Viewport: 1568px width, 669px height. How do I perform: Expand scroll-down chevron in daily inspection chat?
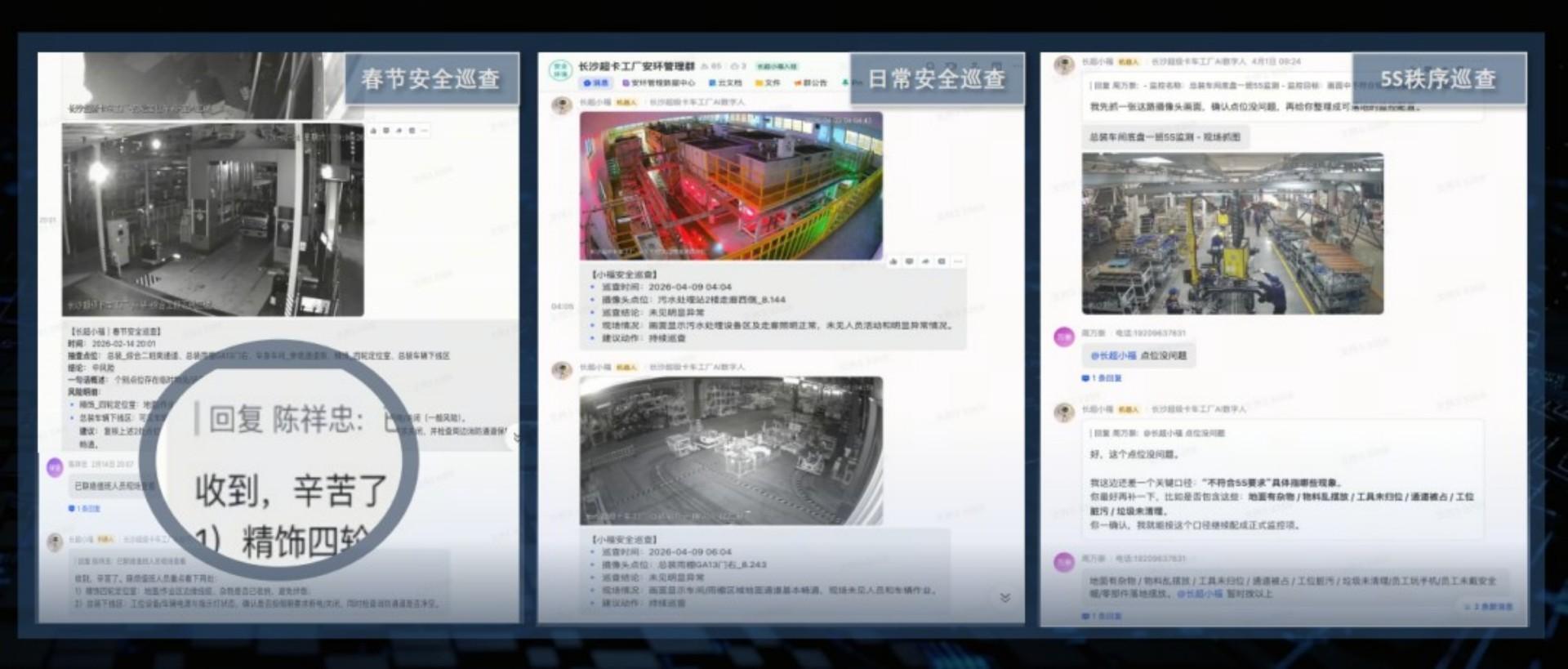click(x=1004, y=598)
